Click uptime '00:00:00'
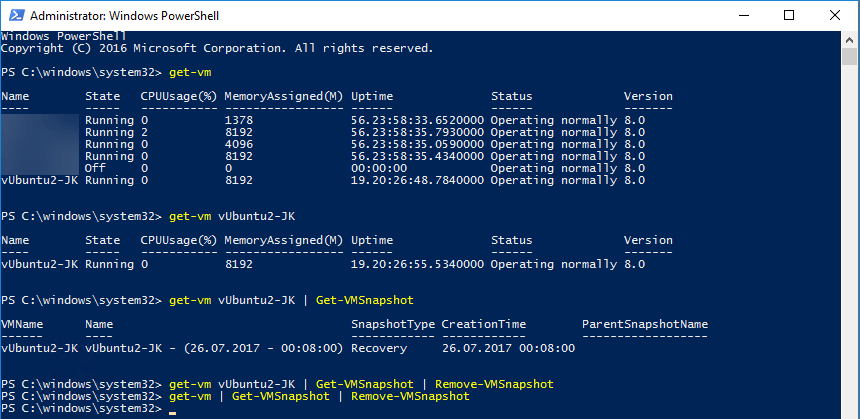The width and height of the screenshot is (860, 419). click(x=379, y=168)
